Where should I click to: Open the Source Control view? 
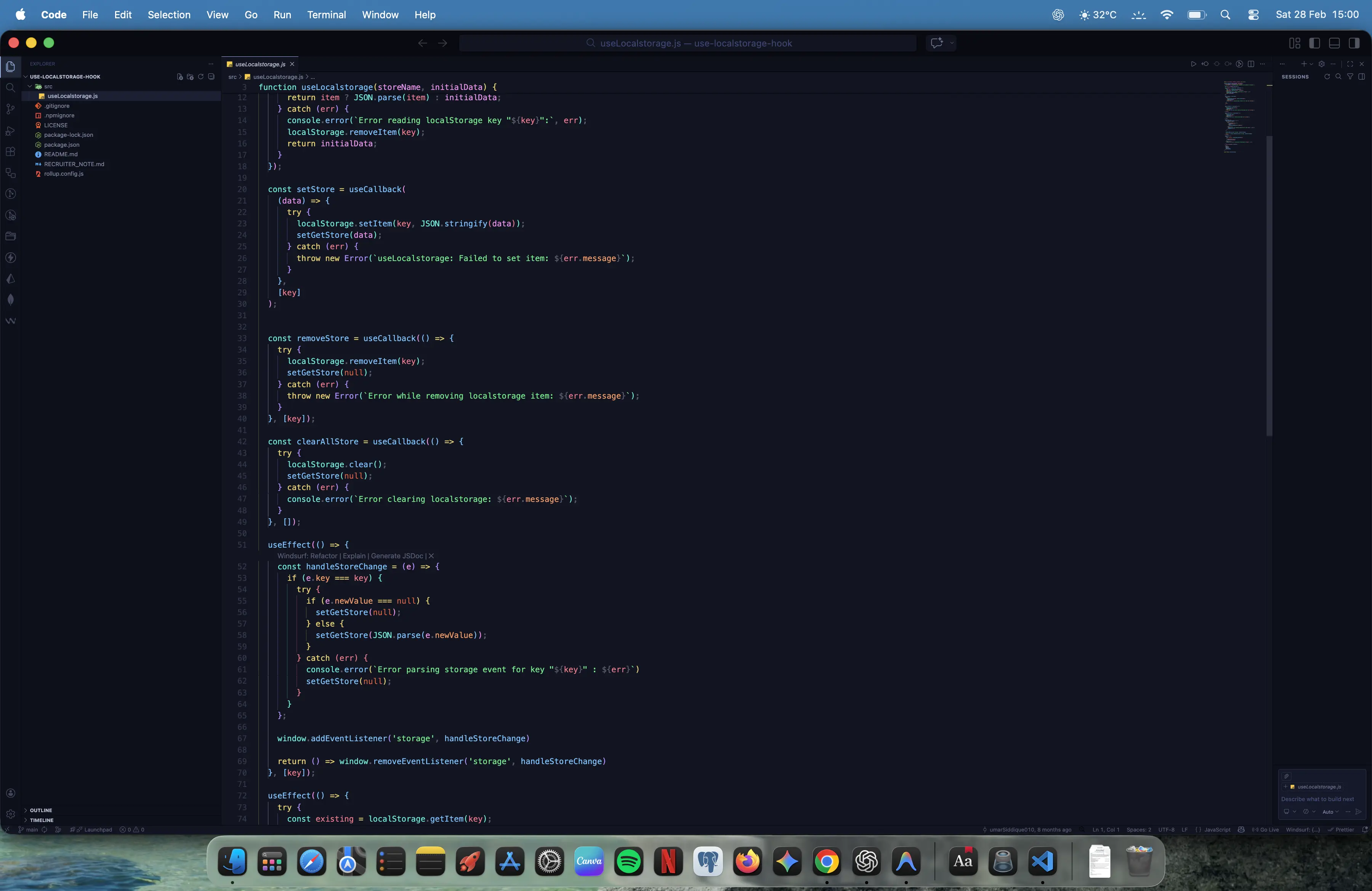[10, 109]
